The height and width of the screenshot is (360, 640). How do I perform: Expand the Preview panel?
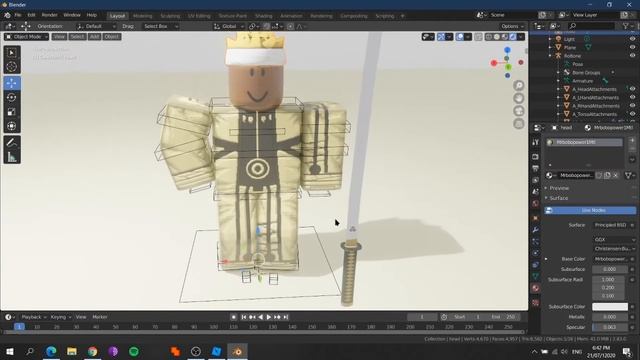(559, 188)
